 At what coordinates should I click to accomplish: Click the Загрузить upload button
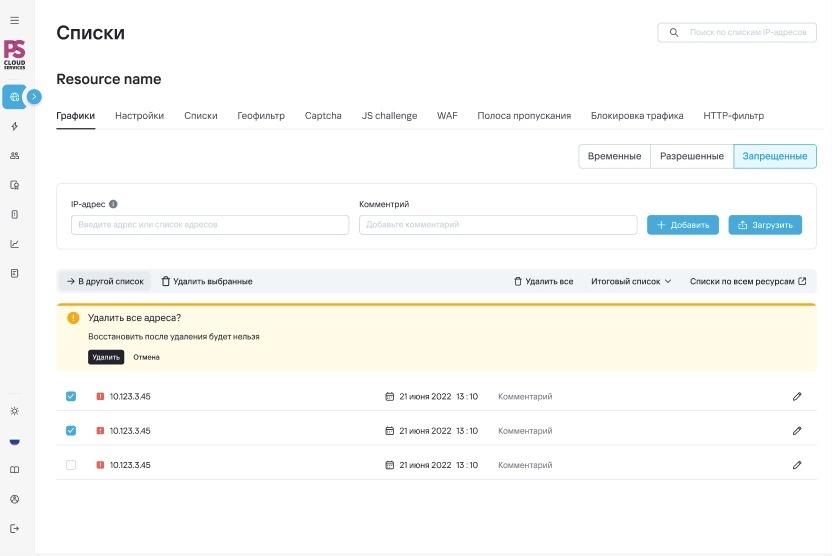coord(765,225)
